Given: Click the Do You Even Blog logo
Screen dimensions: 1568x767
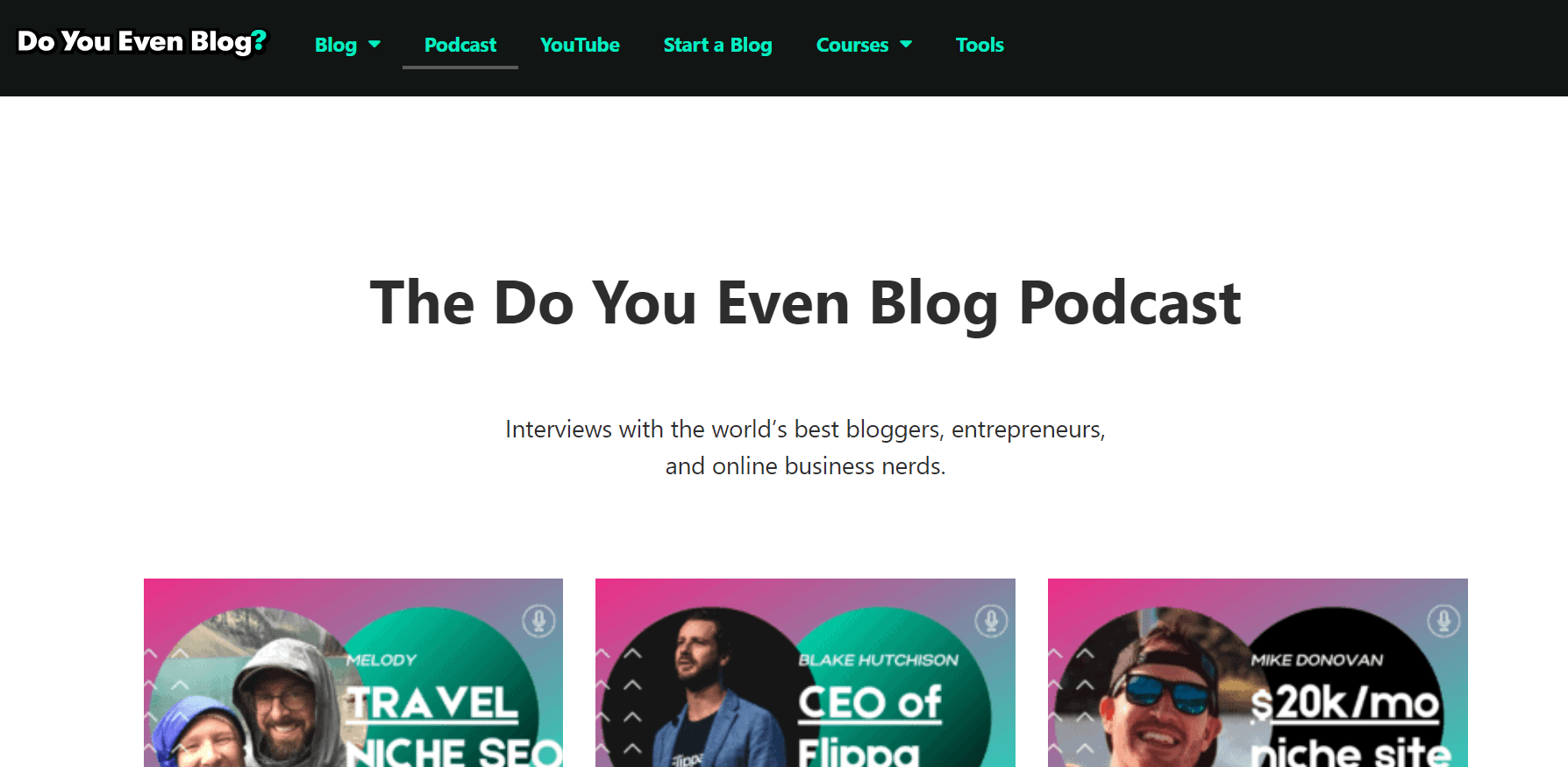Looking at the screenshot, I should pos(142,42).
